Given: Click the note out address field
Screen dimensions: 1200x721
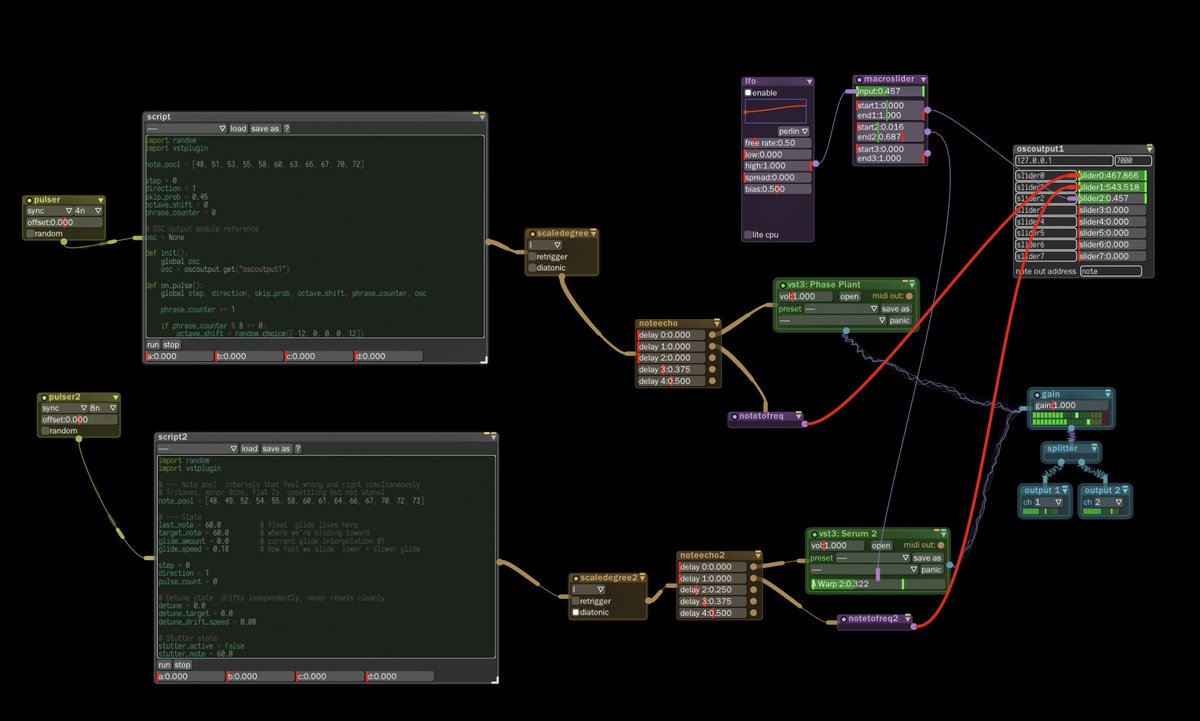Looking at the screenshot, I should (1110, 271).
